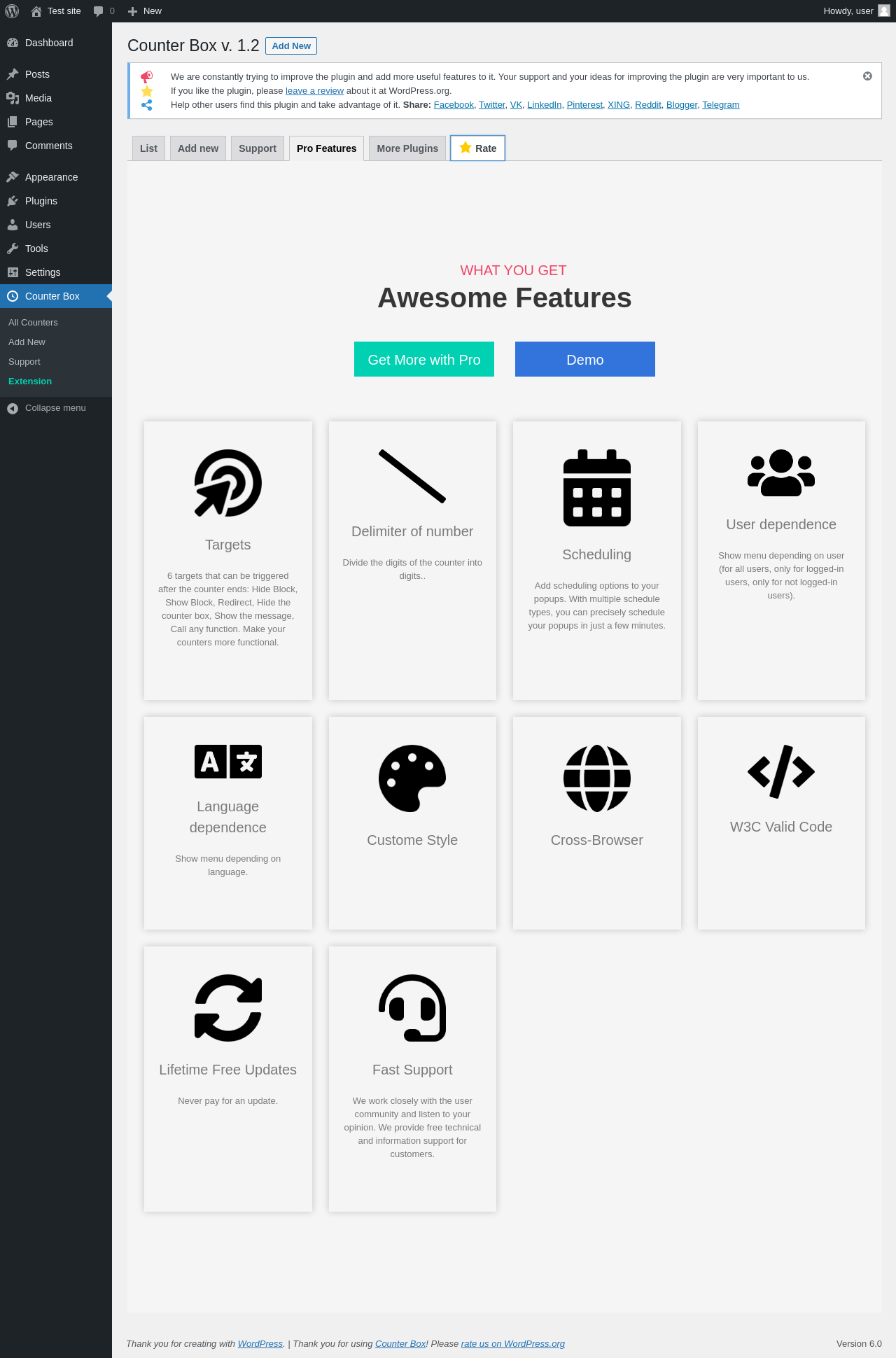Open the Howdy user profile avatar
896x1358 pixels.
884,11
